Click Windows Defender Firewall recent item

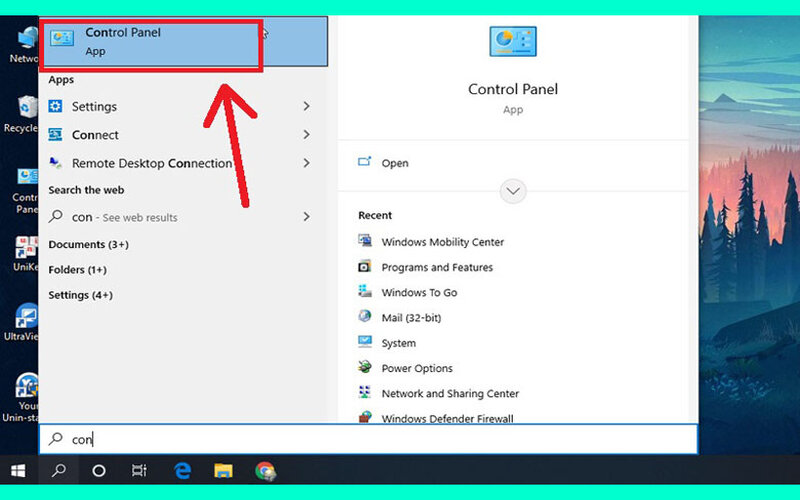click(446, 418)
